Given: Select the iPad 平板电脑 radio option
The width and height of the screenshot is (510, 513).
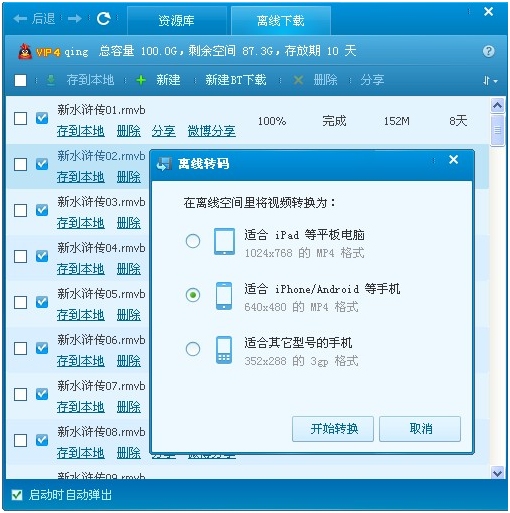Looking at the screenshot, I should 193,241.
